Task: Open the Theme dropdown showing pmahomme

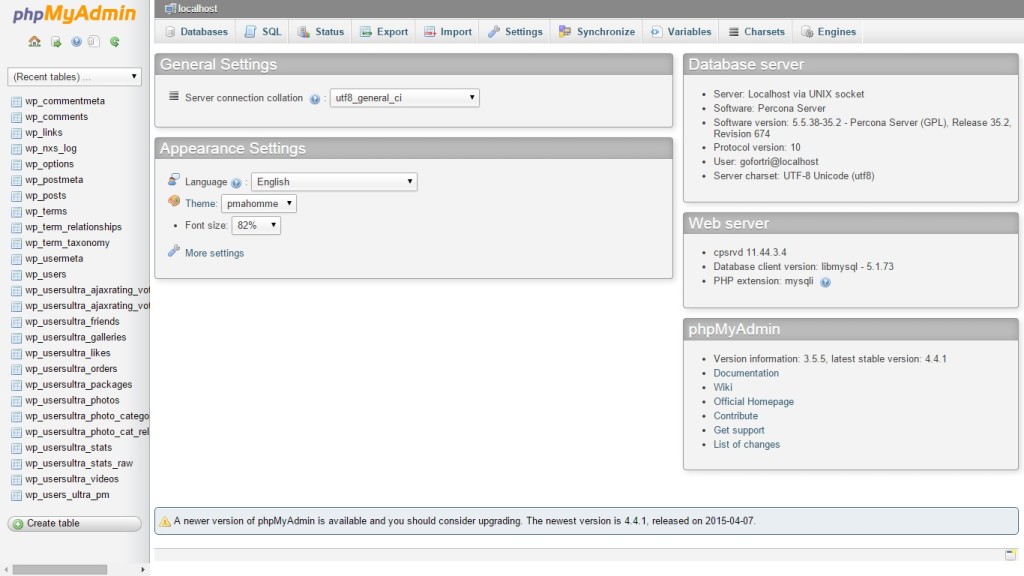Action: tap(259, 203)
